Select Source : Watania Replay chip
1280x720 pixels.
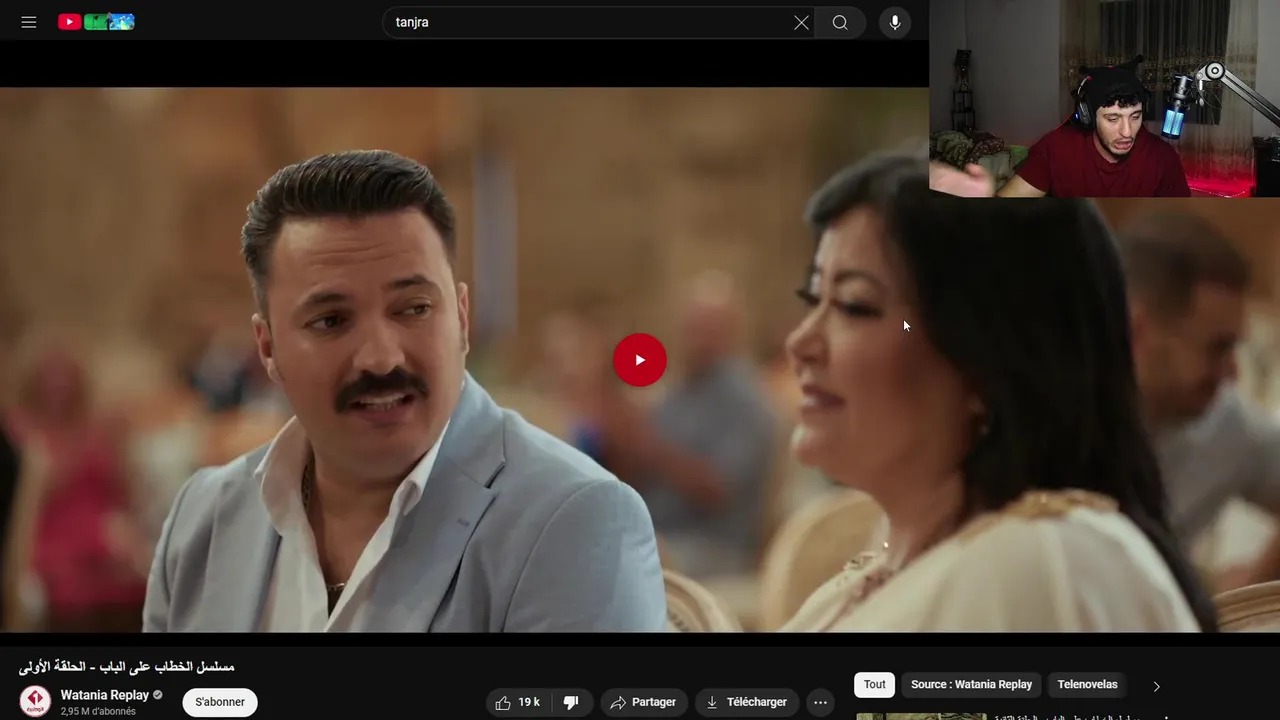pyautogui.click(x=971, y=685)
